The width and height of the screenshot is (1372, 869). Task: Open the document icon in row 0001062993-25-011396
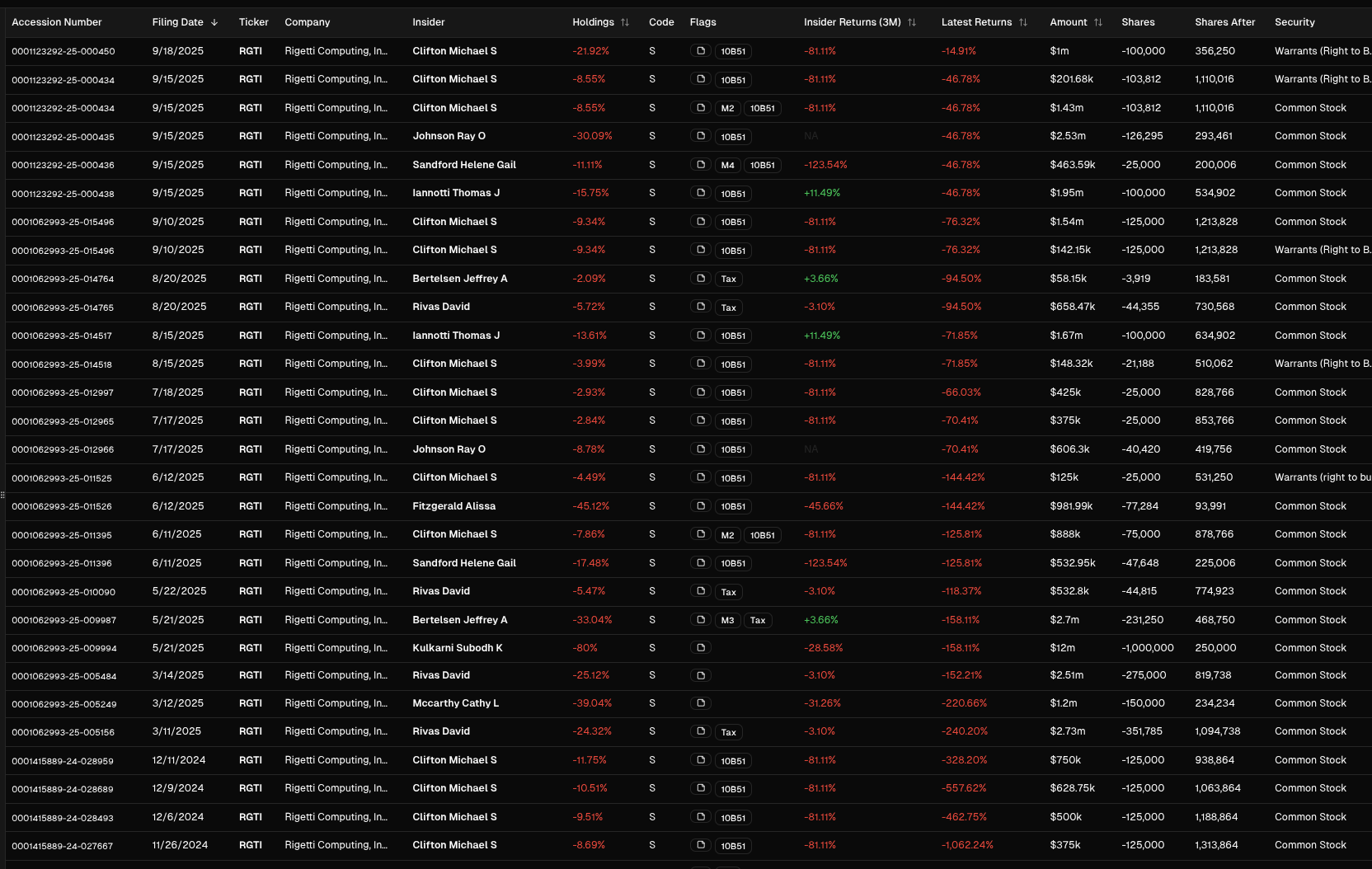tap(700, 563)
